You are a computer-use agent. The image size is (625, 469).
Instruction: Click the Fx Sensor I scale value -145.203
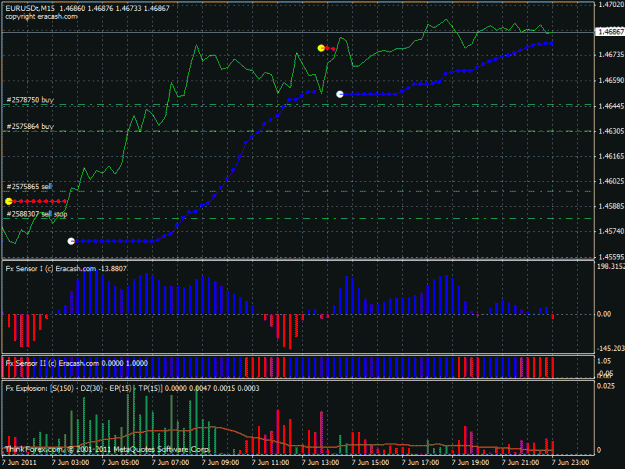[610, 348]
